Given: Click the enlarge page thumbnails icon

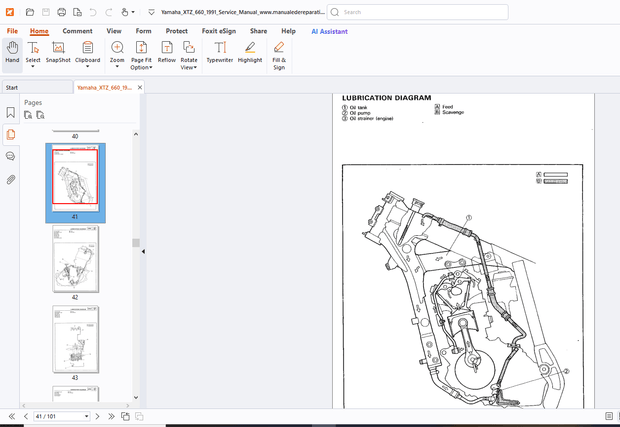Looking at the screenshot, I should point(28,115).
